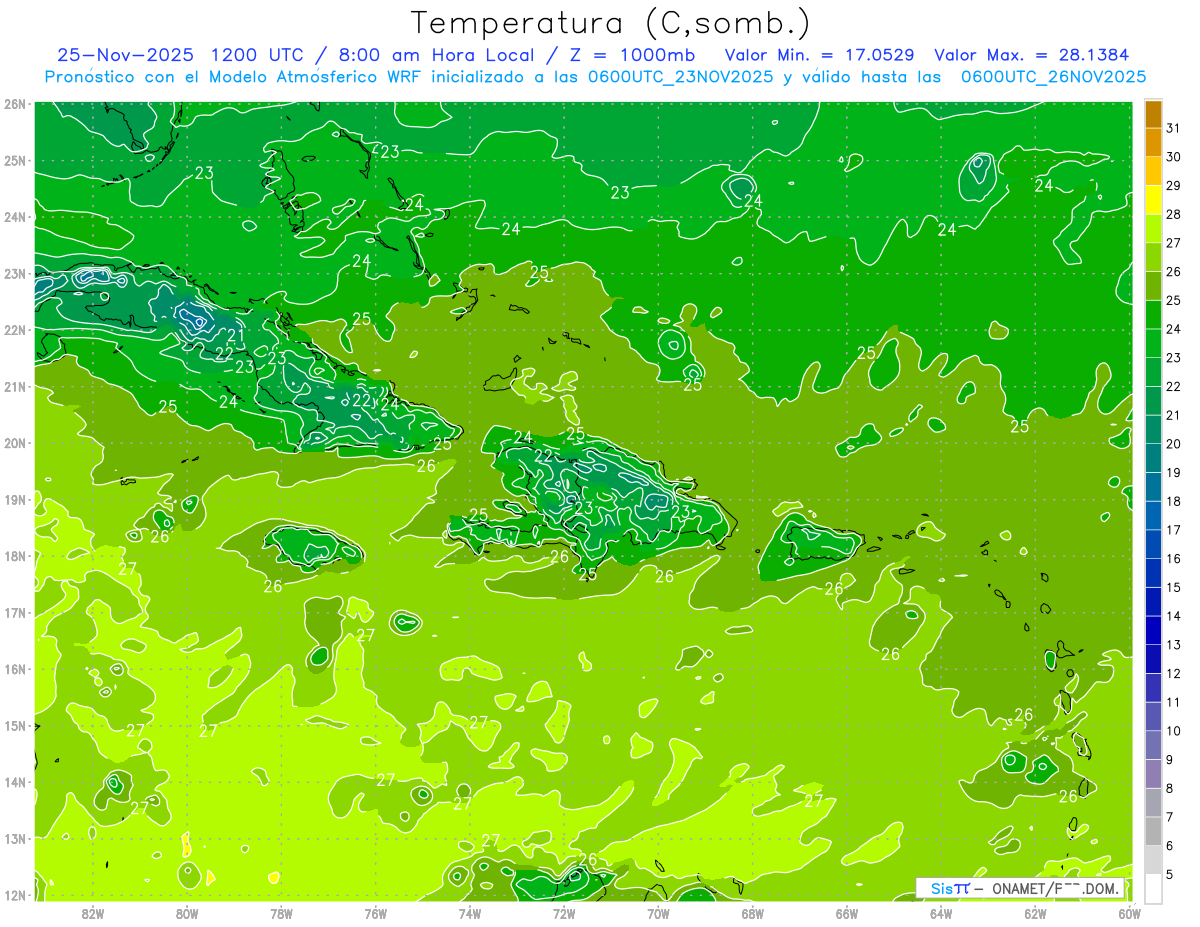Click the purple color bar segment between 9 and 10
1200x927 pixels.
point(1153,746)
